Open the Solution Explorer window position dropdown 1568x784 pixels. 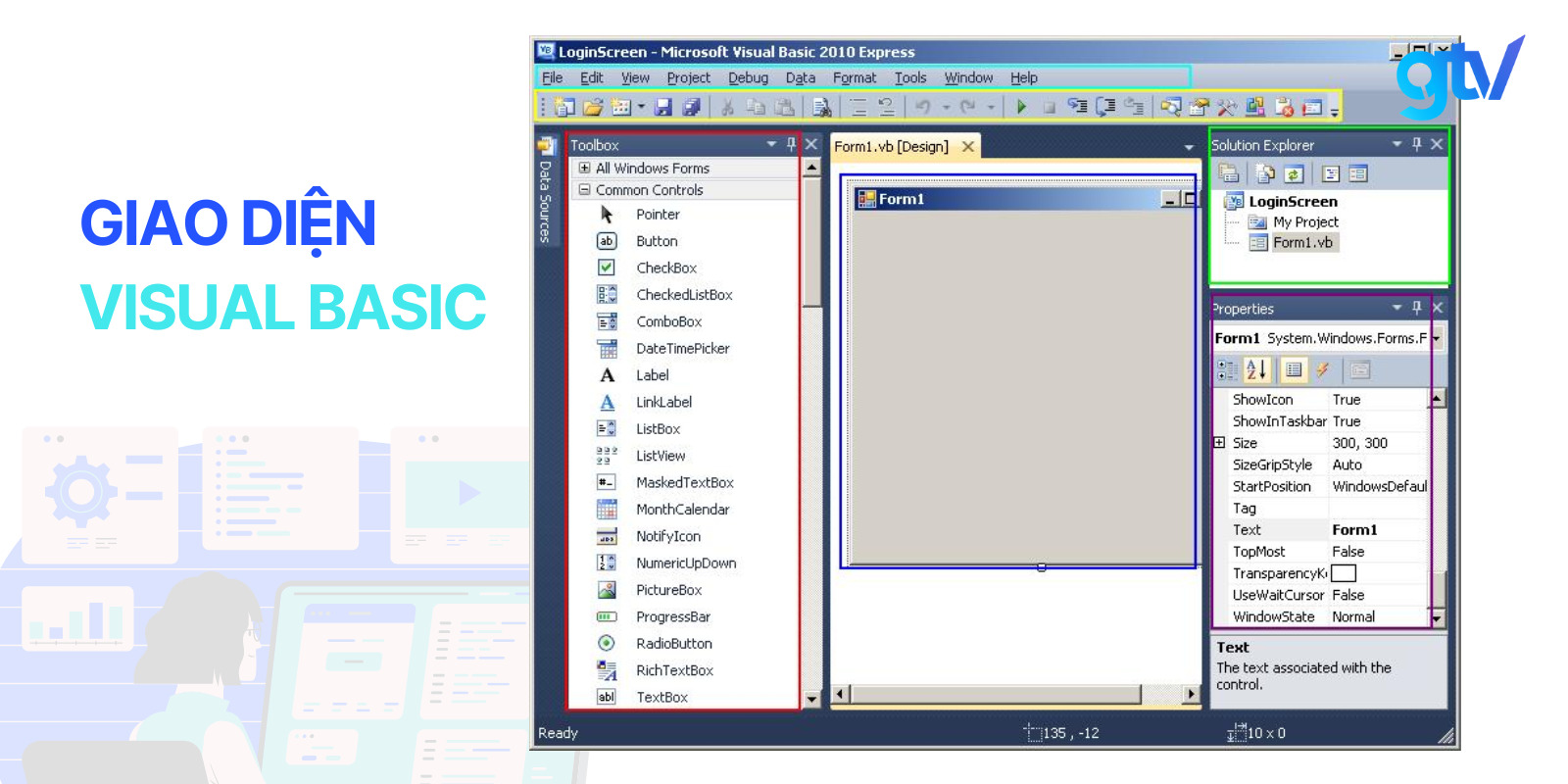pos(1397,144)
